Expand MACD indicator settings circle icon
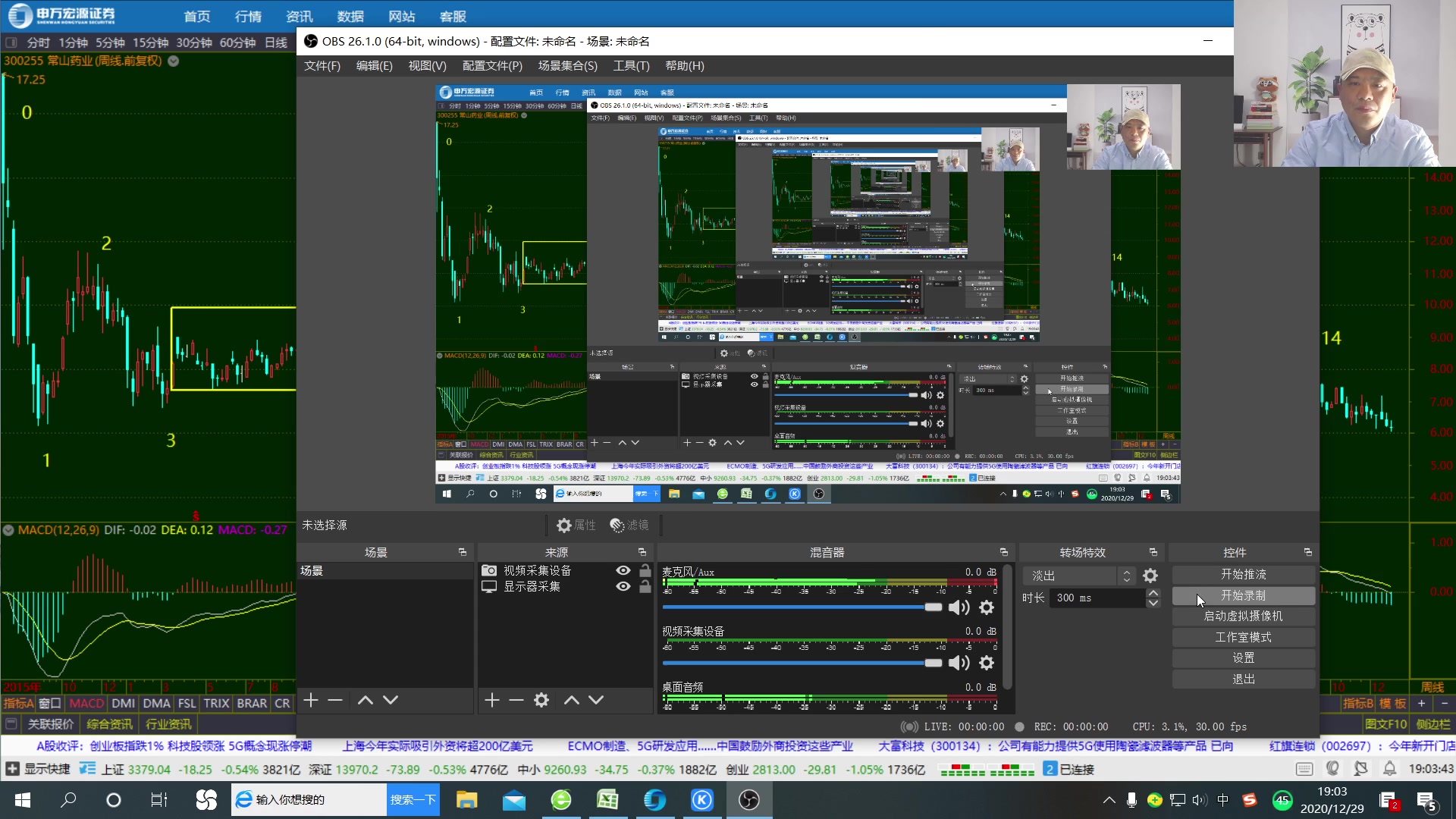Screen dimensions: 1456x819 [x=8, y=530]
